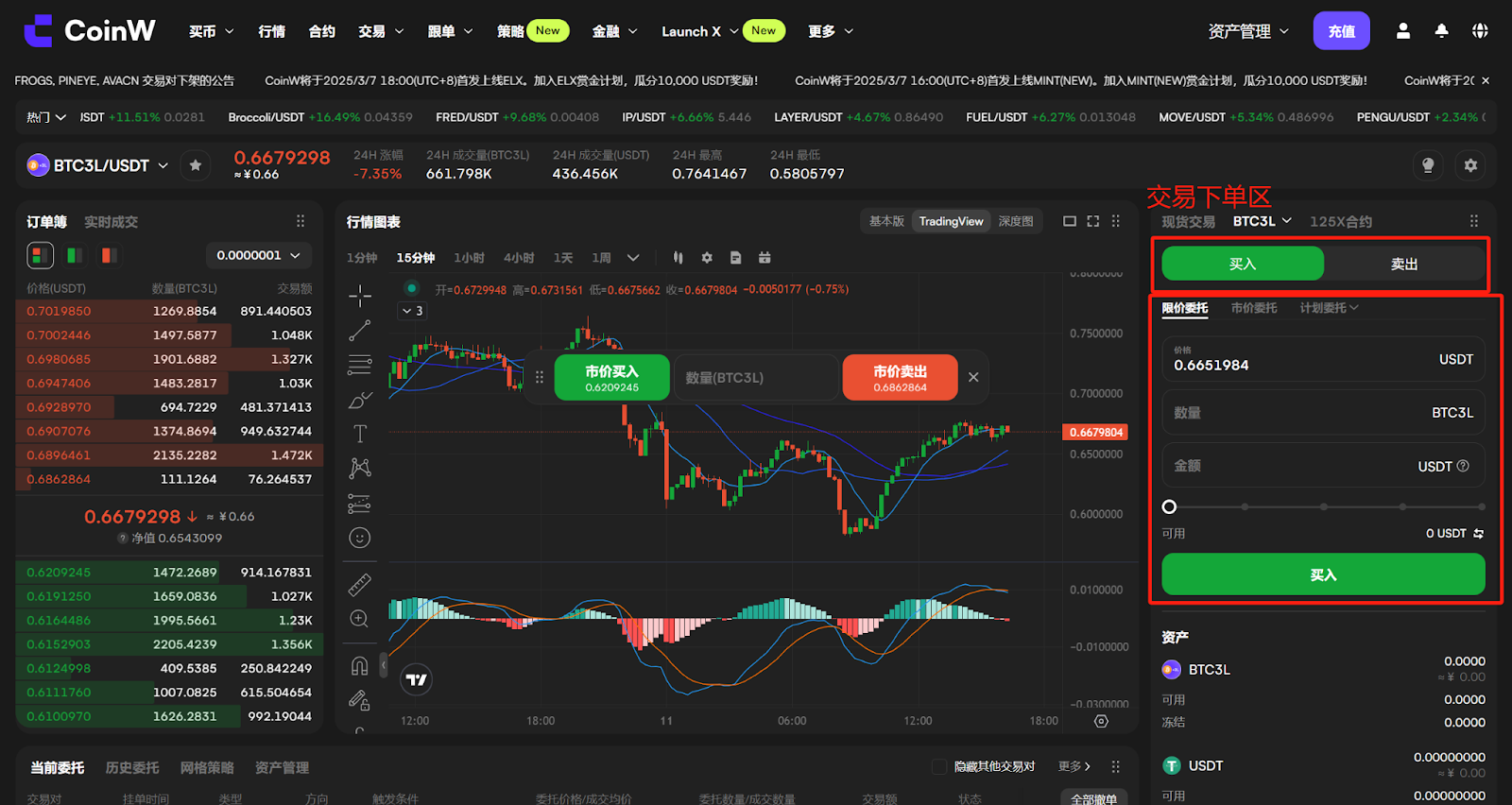Screen dimensions: 1512x805
Task: Favorite BTC3L/USDT with the star icon
Action: click(x=196, y=165)
